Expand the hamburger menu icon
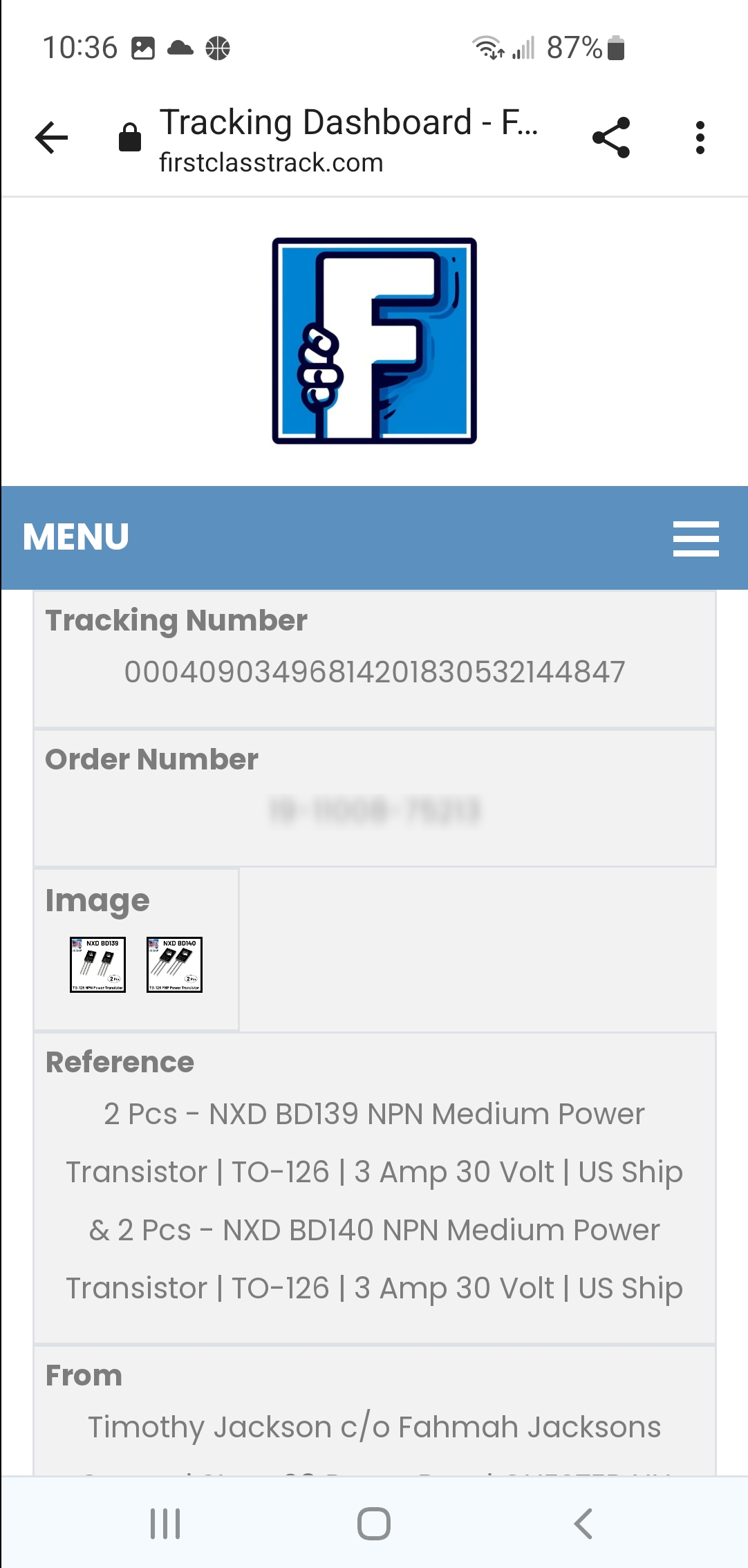748x1568 pixels. coord(695,539)
